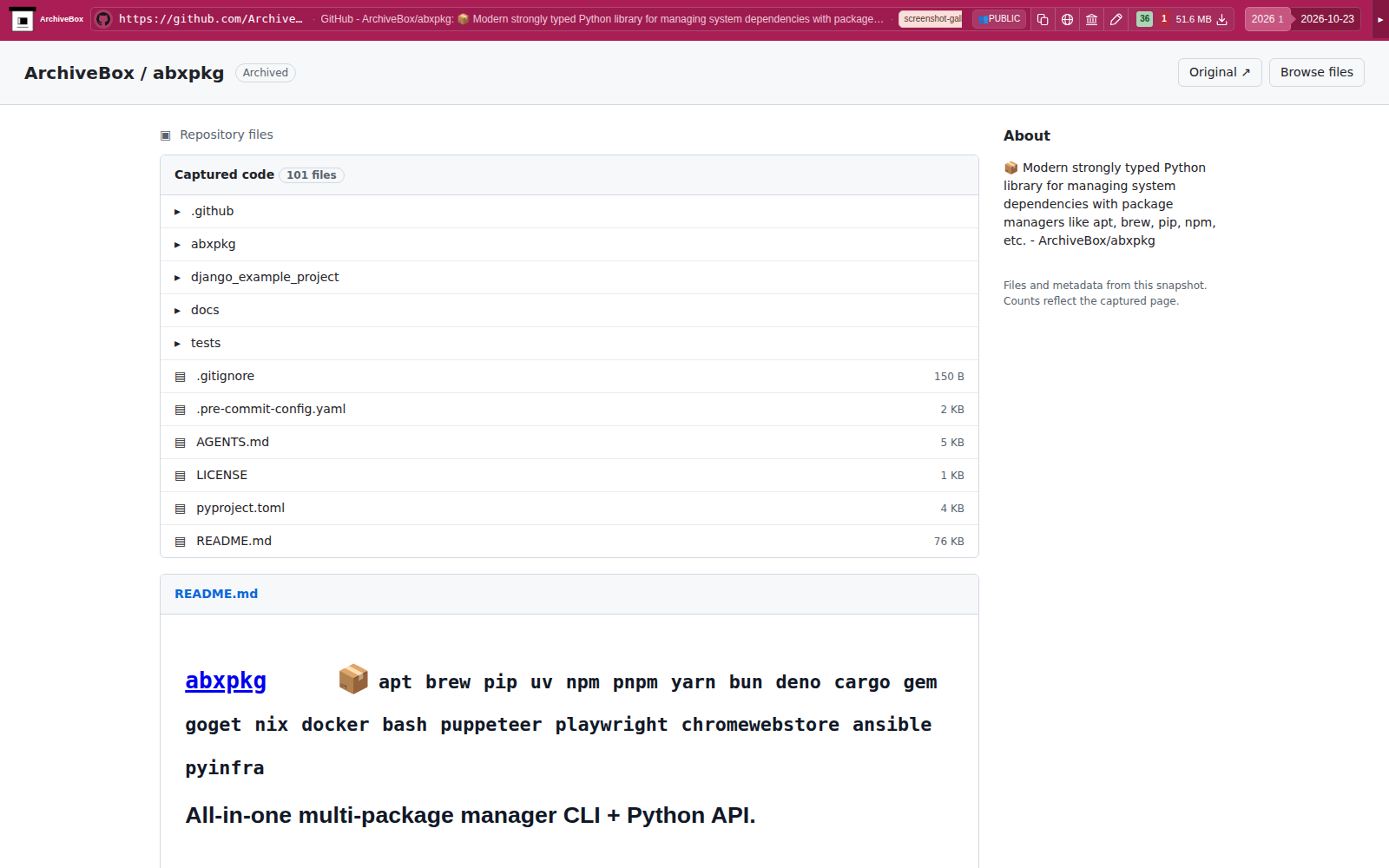Click the 51.6 MB size label

point(1194,19)
